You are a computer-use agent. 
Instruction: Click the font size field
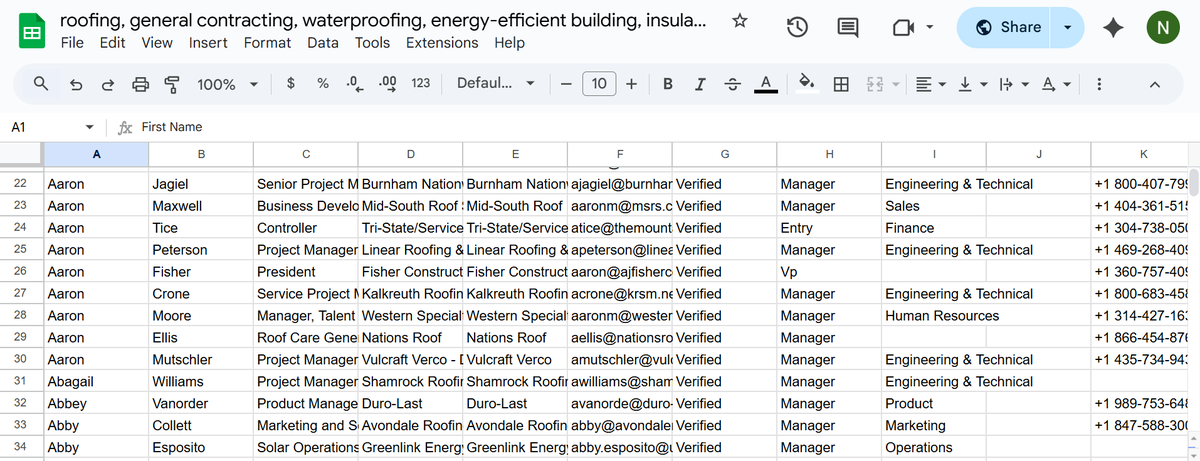598,84
